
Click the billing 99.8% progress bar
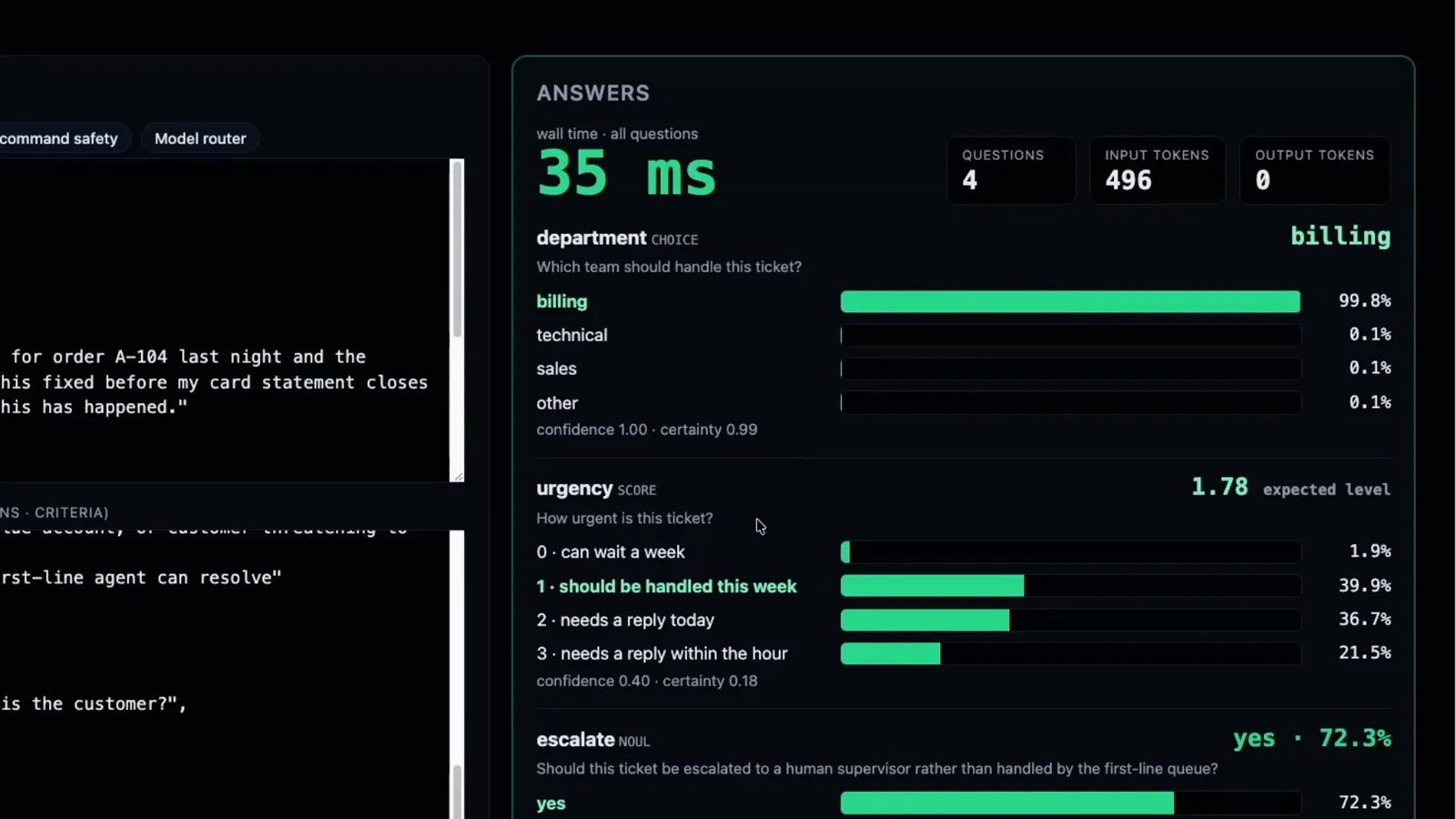coord(1070,301)
